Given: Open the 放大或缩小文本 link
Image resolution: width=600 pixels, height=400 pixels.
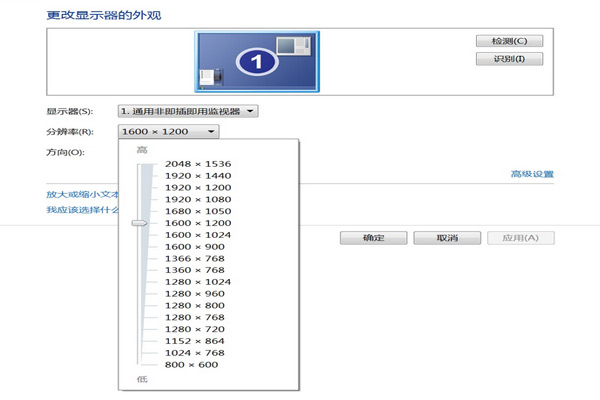Looking at the screenshot, I should (x=83, y=194).
